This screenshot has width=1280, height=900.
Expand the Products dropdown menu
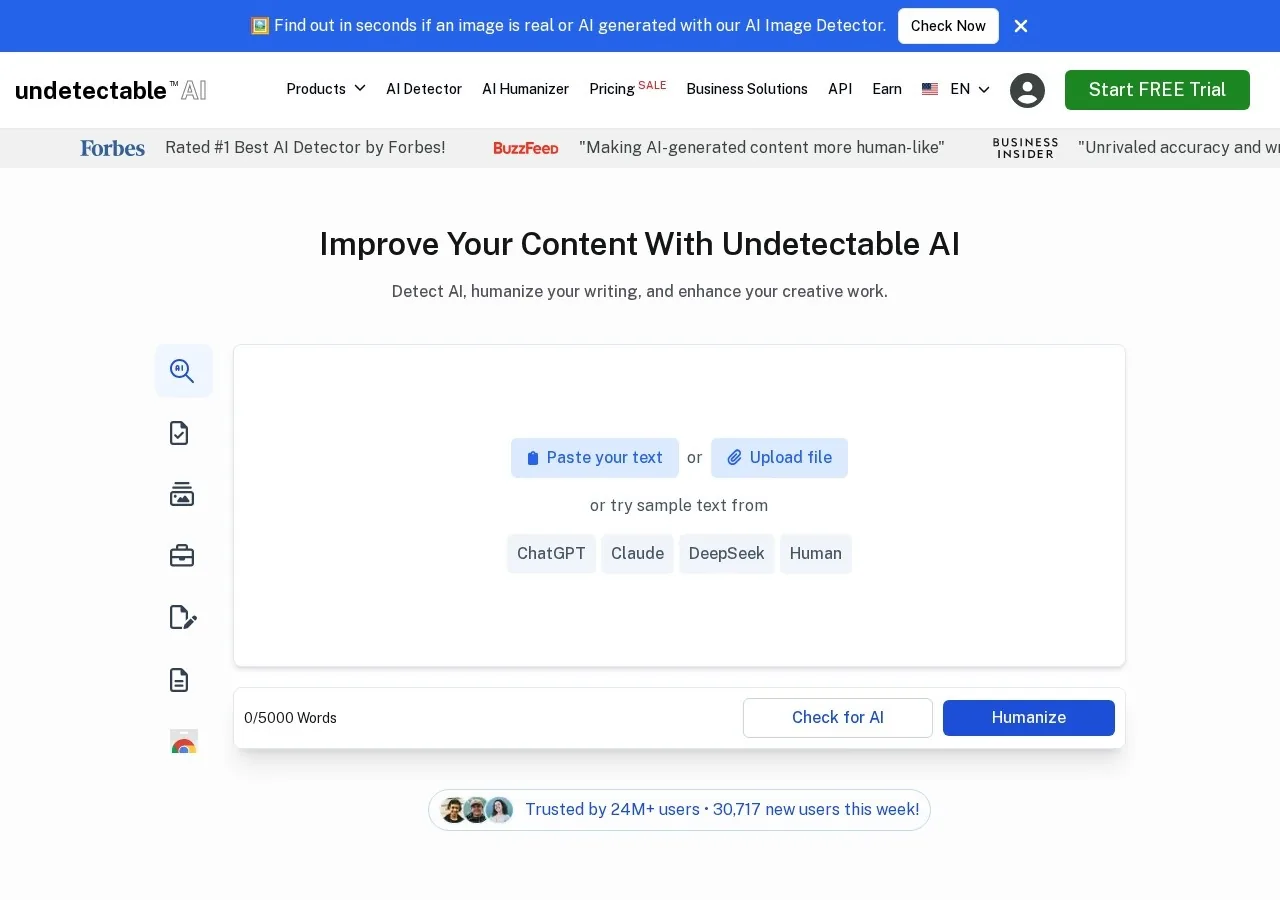click(x=326, y=89)
